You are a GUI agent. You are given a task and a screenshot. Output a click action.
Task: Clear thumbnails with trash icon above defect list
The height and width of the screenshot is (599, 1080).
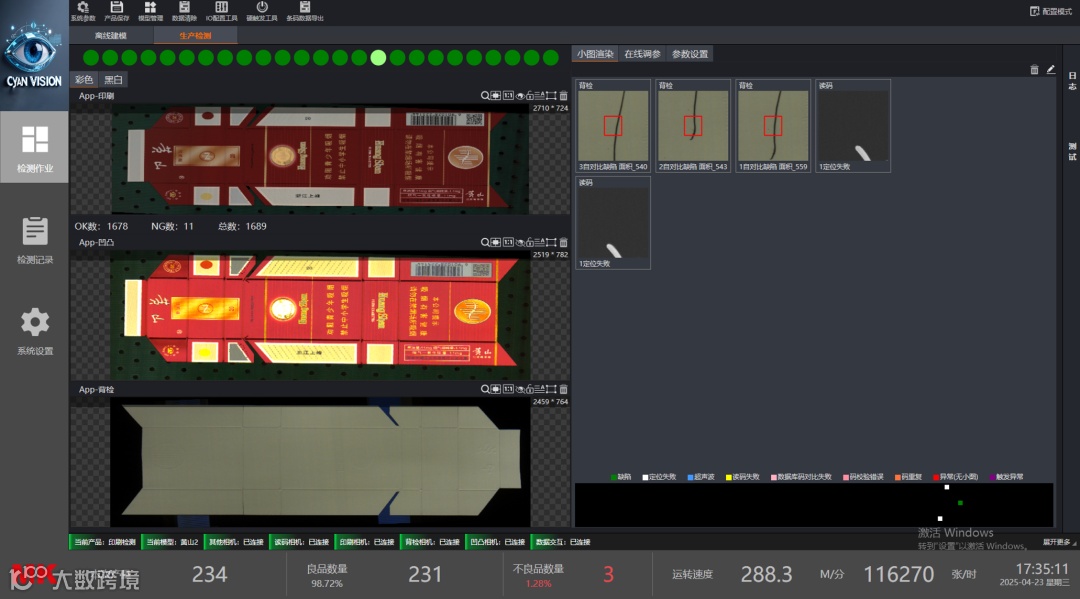pos(1034,70)
